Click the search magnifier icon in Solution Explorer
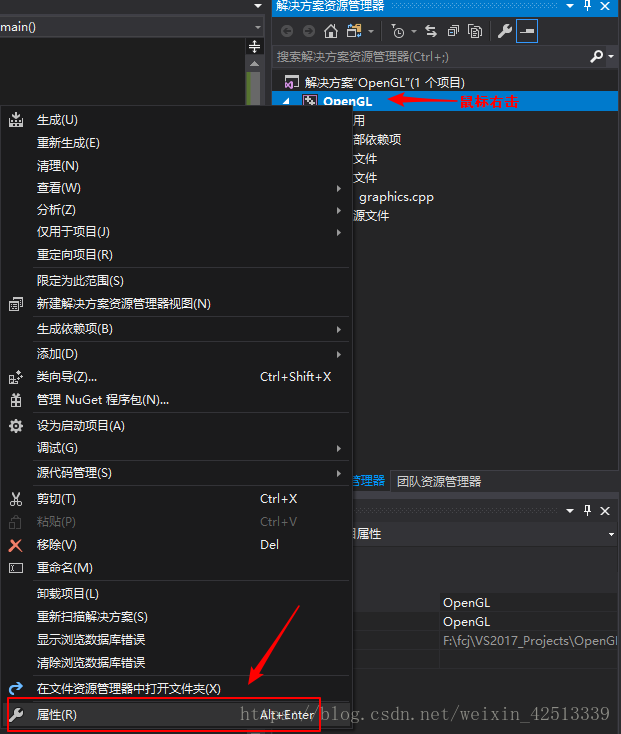 tap(597, 57)
